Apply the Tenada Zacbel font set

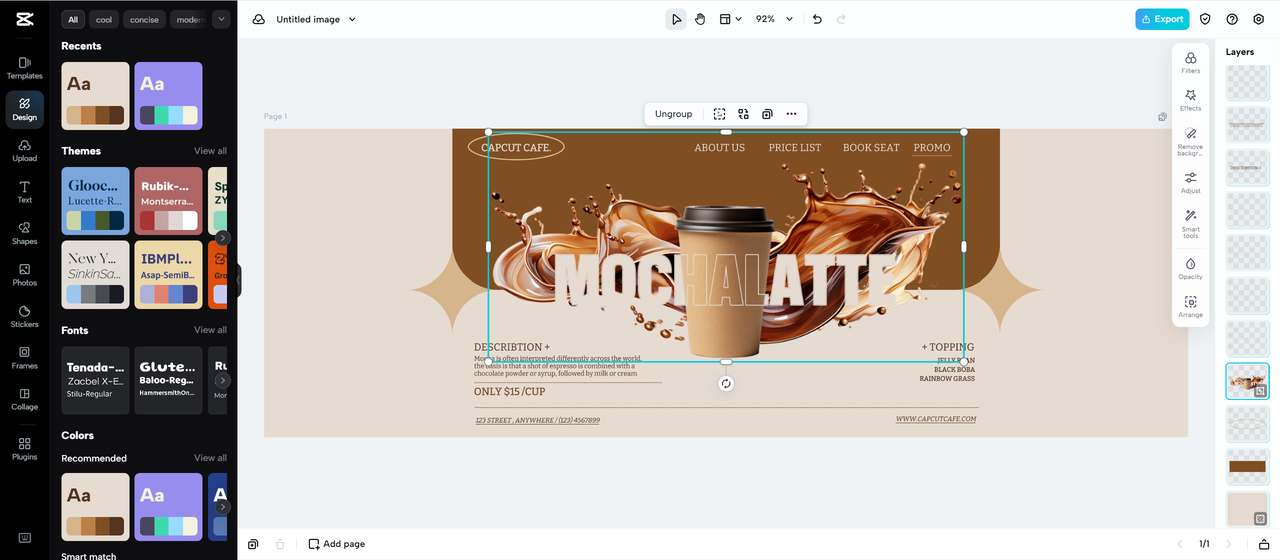(x=95, y=380)
